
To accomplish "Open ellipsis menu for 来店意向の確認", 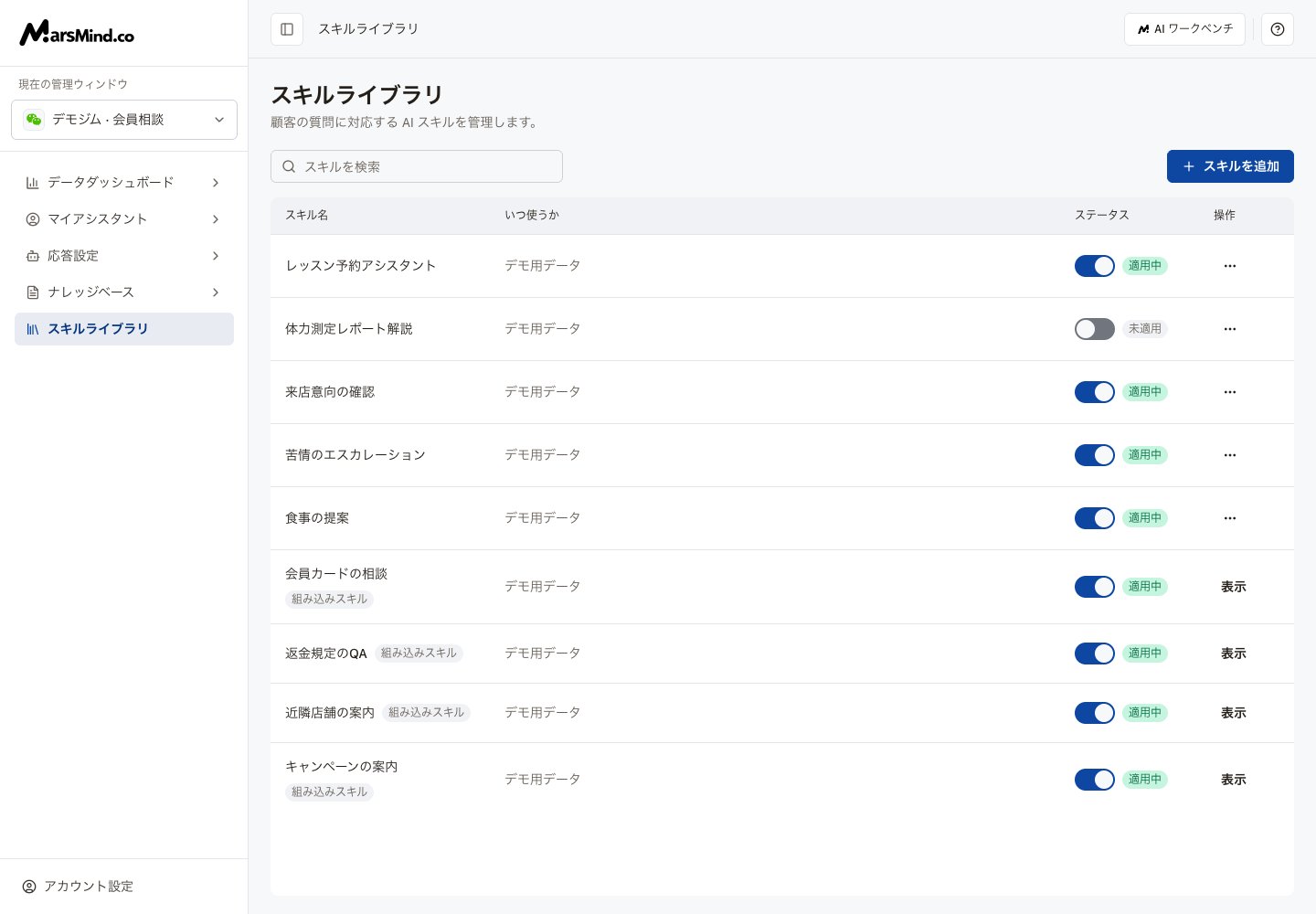I will 1230,392.
